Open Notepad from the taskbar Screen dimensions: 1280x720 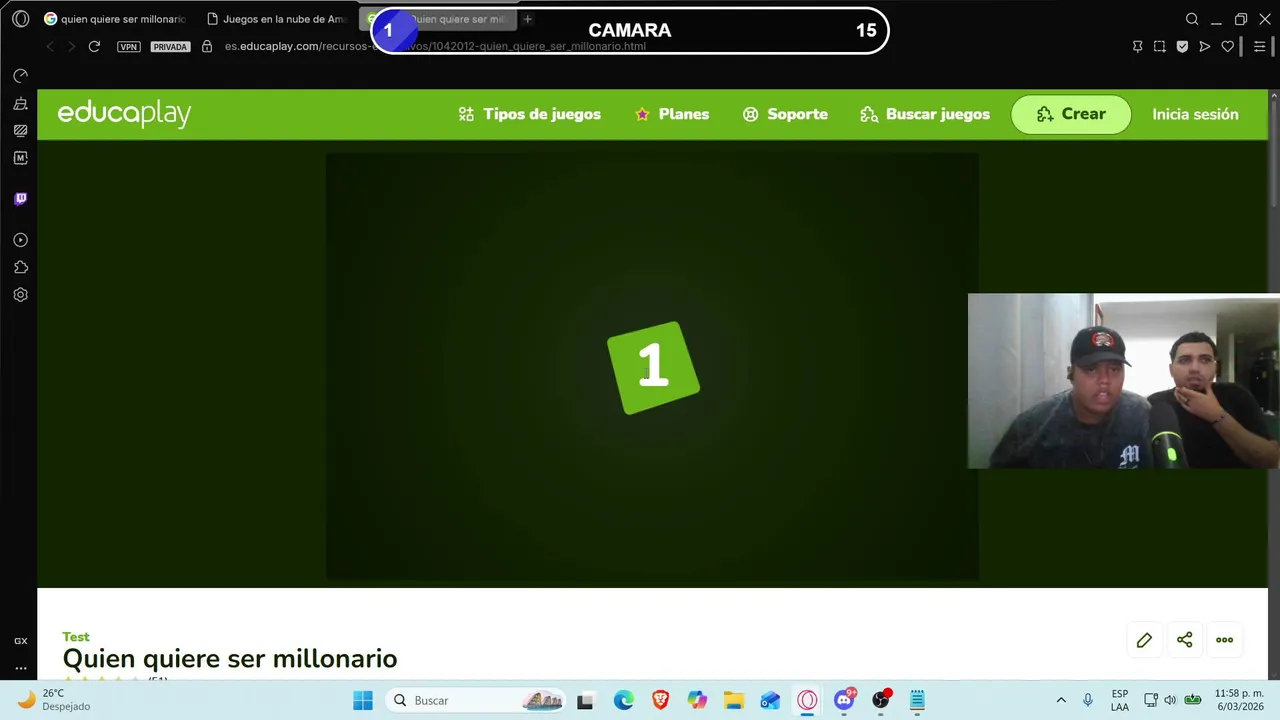tap(917, 700)
